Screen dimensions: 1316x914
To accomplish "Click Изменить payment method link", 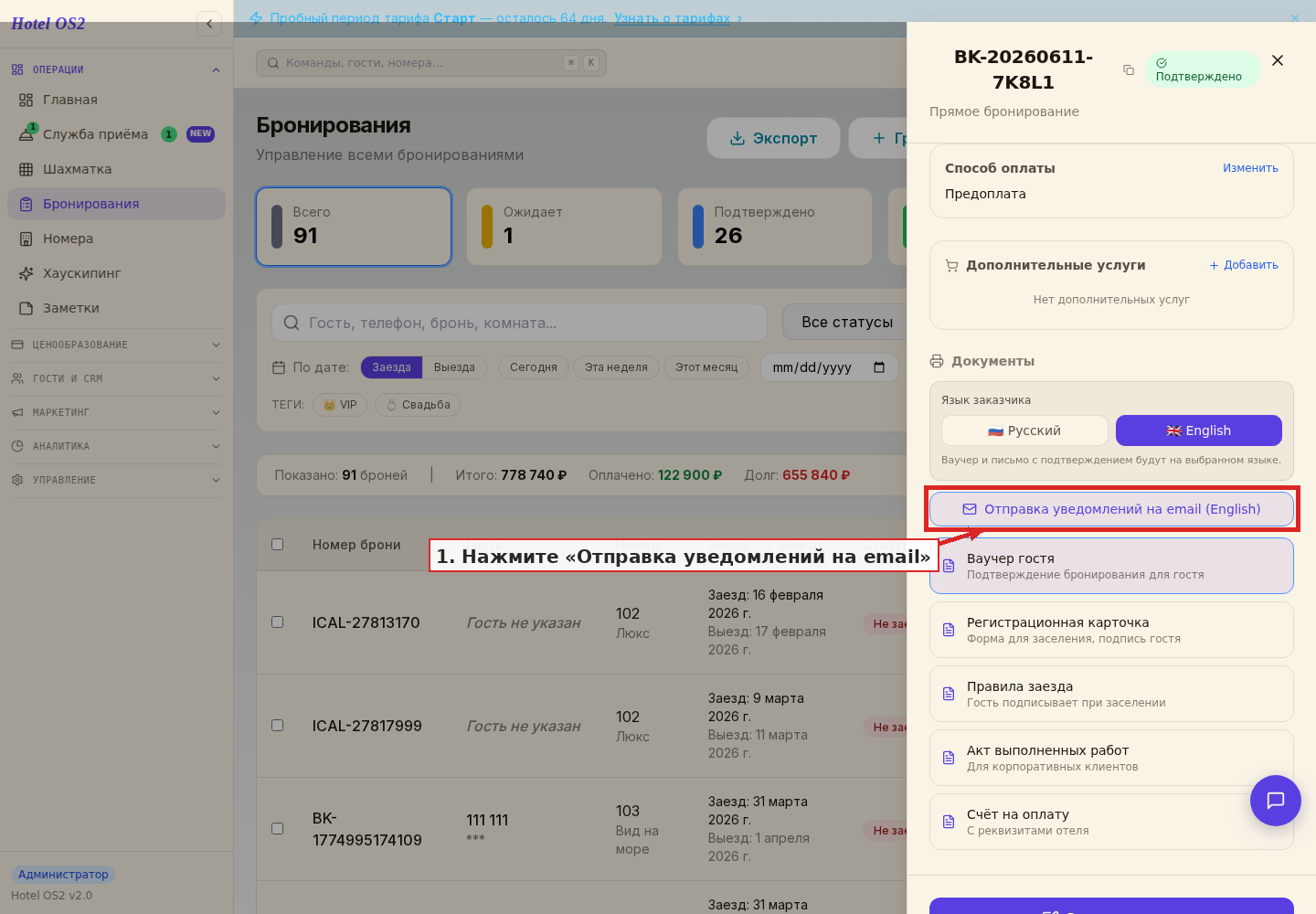I will tap(1250, 168).
